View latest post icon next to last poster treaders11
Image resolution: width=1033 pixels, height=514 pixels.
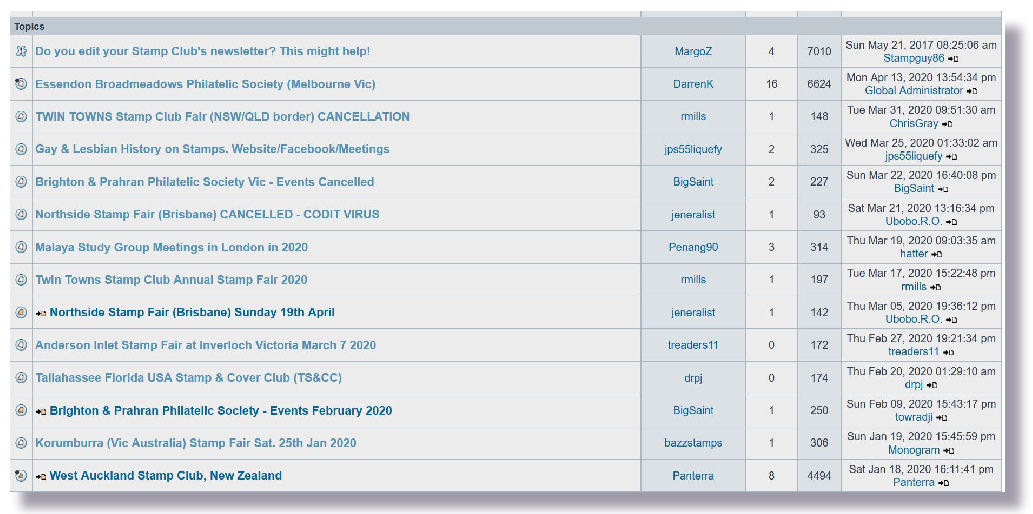[948, 353]
